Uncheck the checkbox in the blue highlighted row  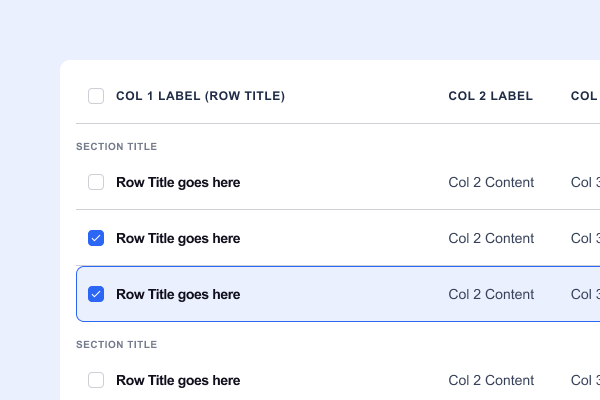tap(96, 294)
